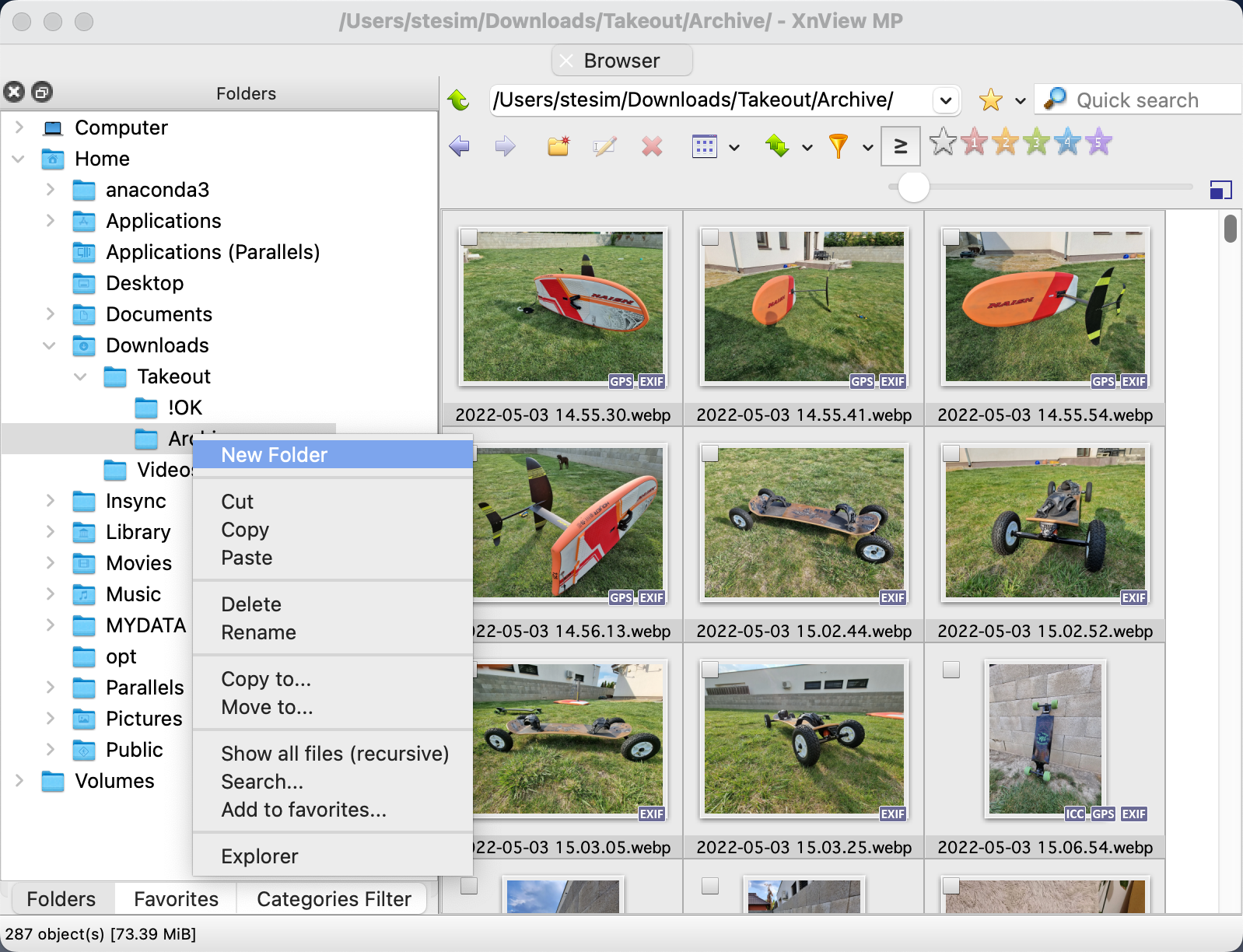The image size is (1243, 952).
Task: Click the orange funnel filter icon
Action: 839,146
